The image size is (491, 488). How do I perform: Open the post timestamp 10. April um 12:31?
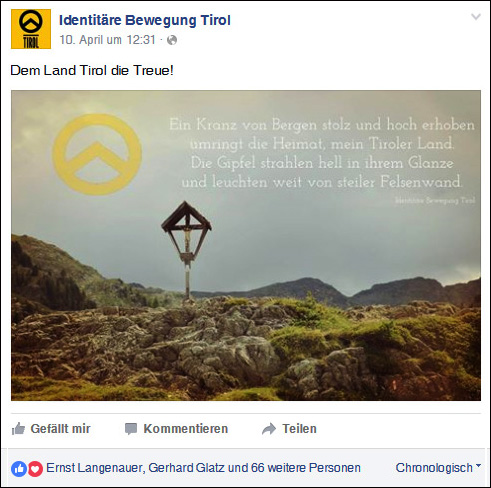point(107,40)
